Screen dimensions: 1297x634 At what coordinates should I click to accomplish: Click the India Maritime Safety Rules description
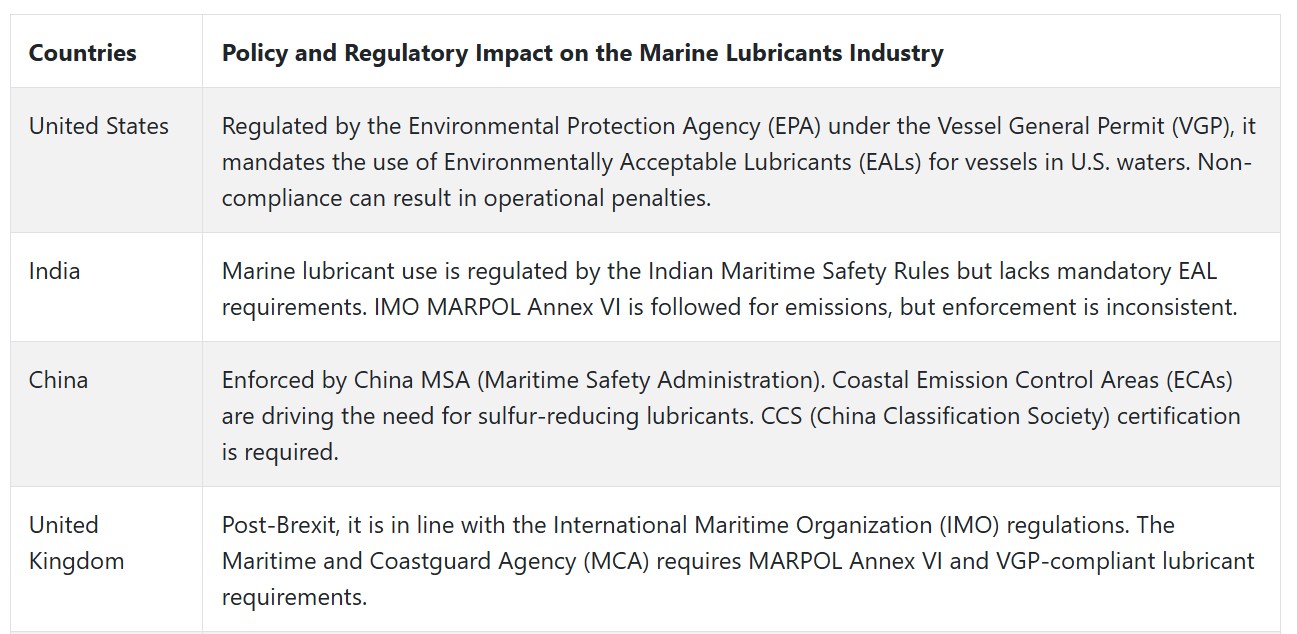(730, 288)
